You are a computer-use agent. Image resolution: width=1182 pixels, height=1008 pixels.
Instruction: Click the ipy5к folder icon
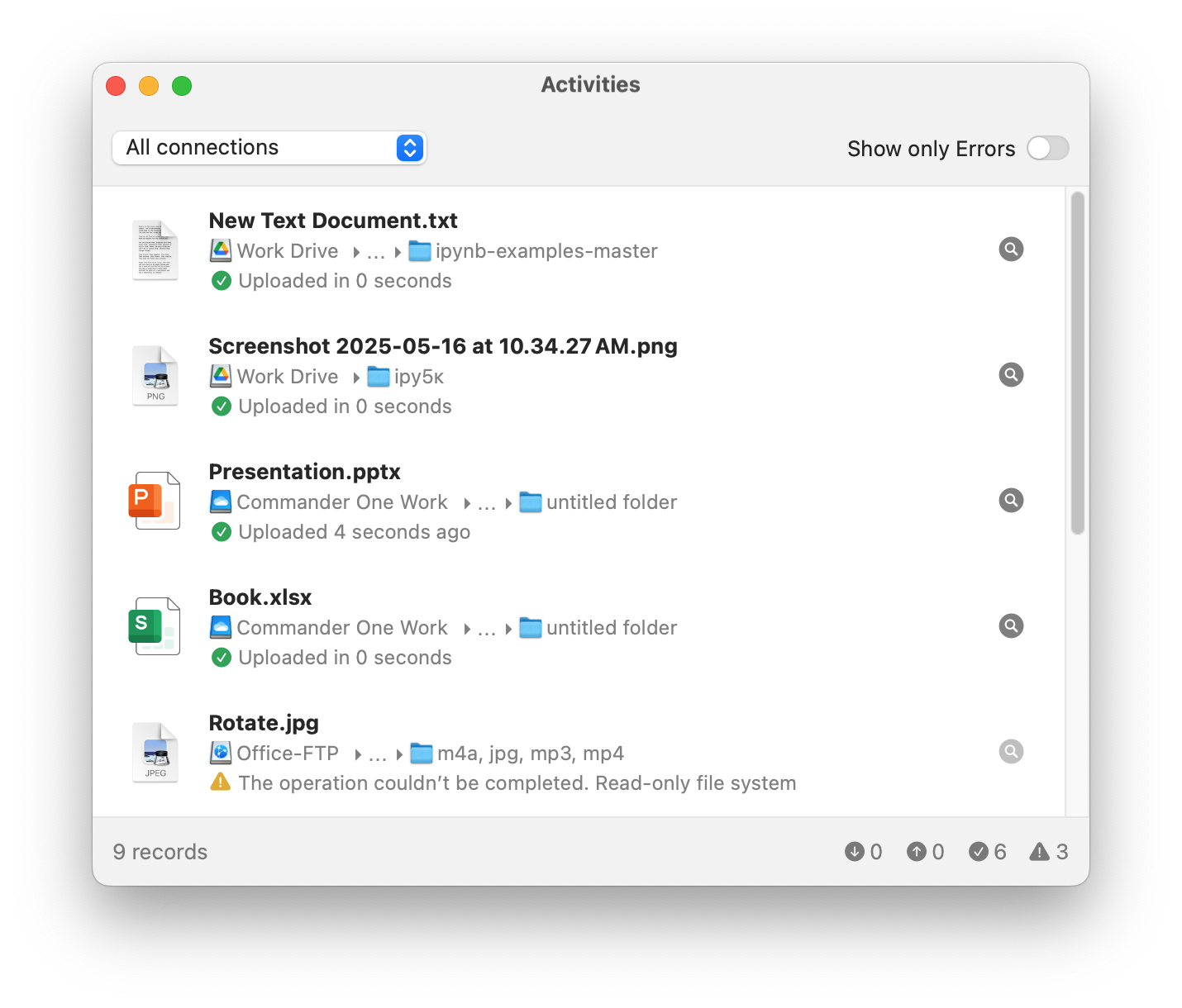pos(379,376)
